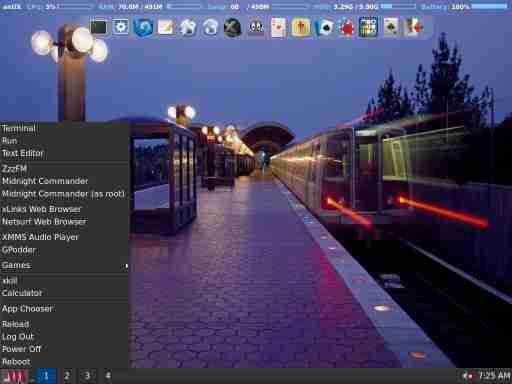This screenshot has height=384, width=512.
Task: Open the antiX start menu button in taskbar
Action: [13, 376]
